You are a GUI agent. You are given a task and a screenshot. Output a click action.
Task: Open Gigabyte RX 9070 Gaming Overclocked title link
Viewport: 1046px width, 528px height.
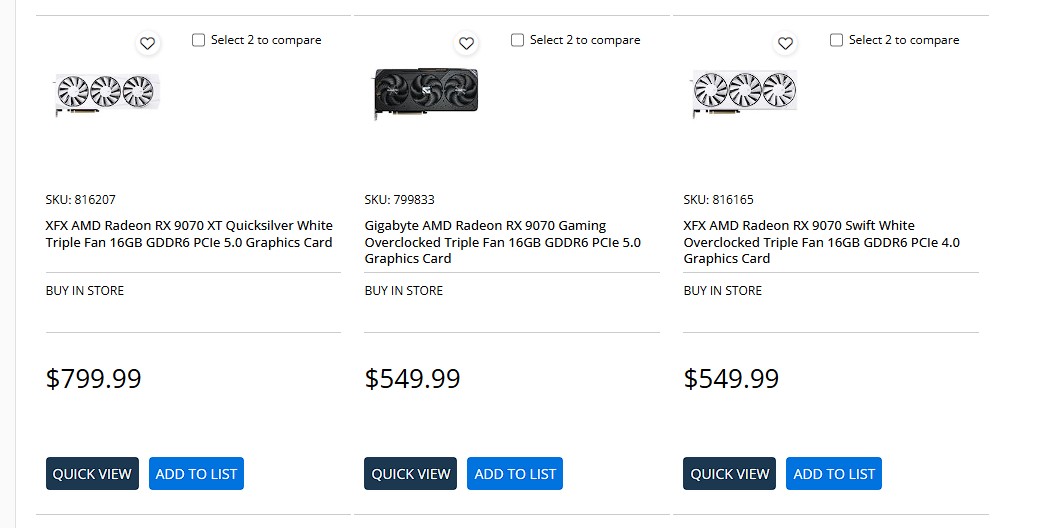pos(502,242)
